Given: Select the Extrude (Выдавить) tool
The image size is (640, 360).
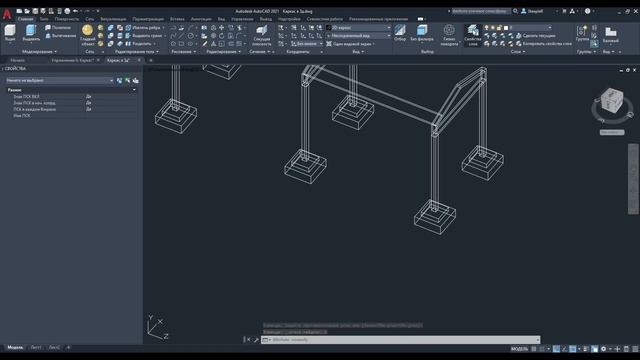Looking at the screenshot, I should (x=31, y=33).
